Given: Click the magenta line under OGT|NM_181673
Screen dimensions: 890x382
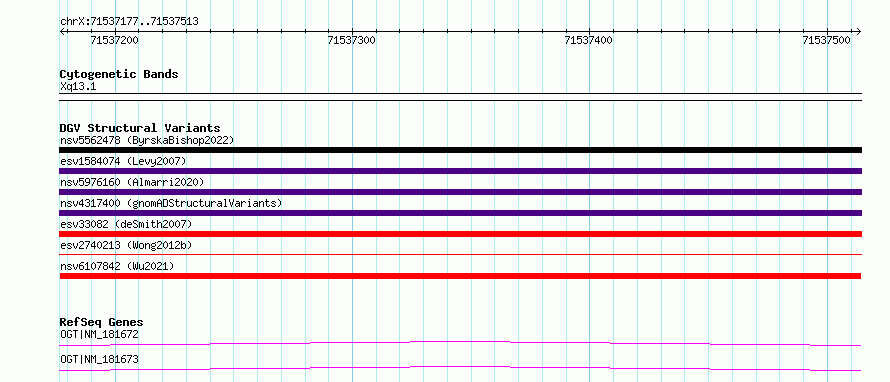Looking at the screenshot, I should 460,368.
